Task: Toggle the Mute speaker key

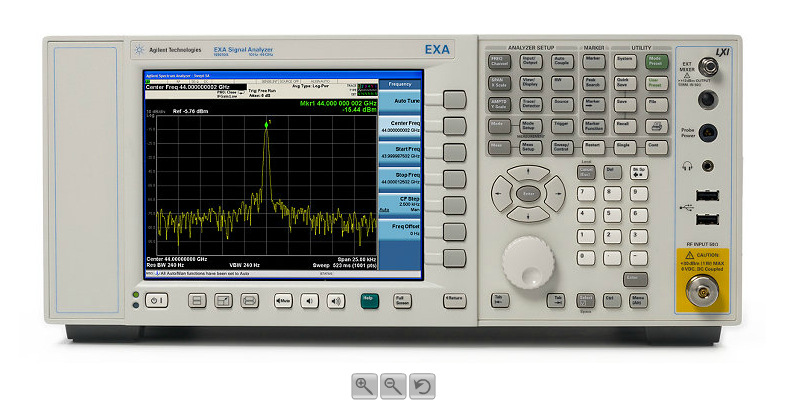Action: [x=283, y=301]
